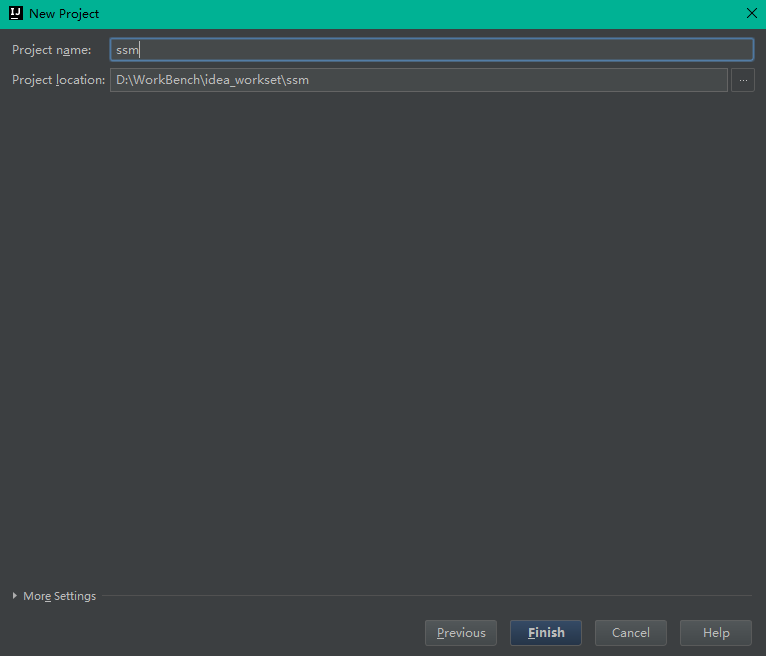Go back with the Previous button
This screenshot has width=766, height=656.
461,633
